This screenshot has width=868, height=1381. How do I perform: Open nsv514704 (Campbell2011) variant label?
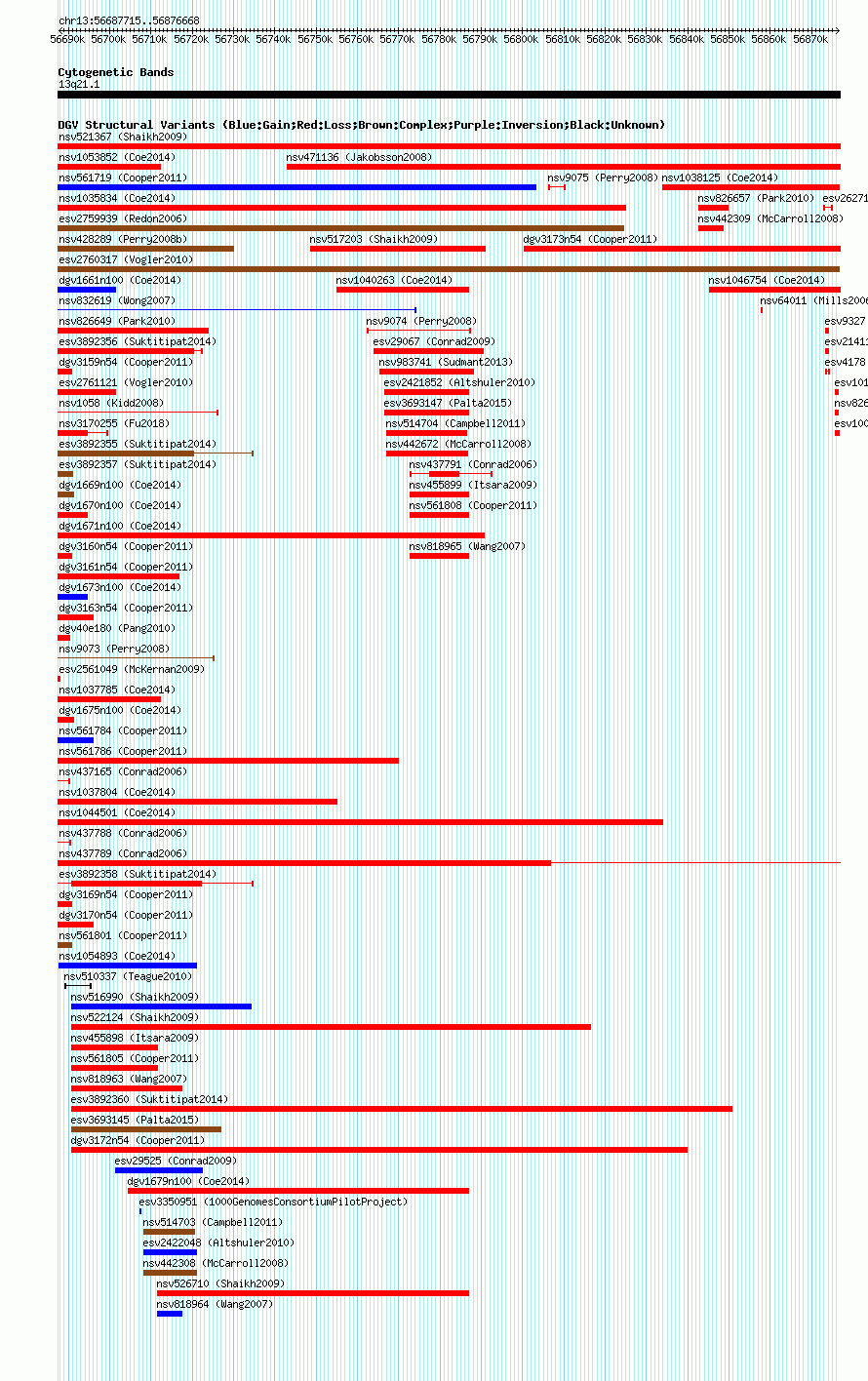(455, 423)
